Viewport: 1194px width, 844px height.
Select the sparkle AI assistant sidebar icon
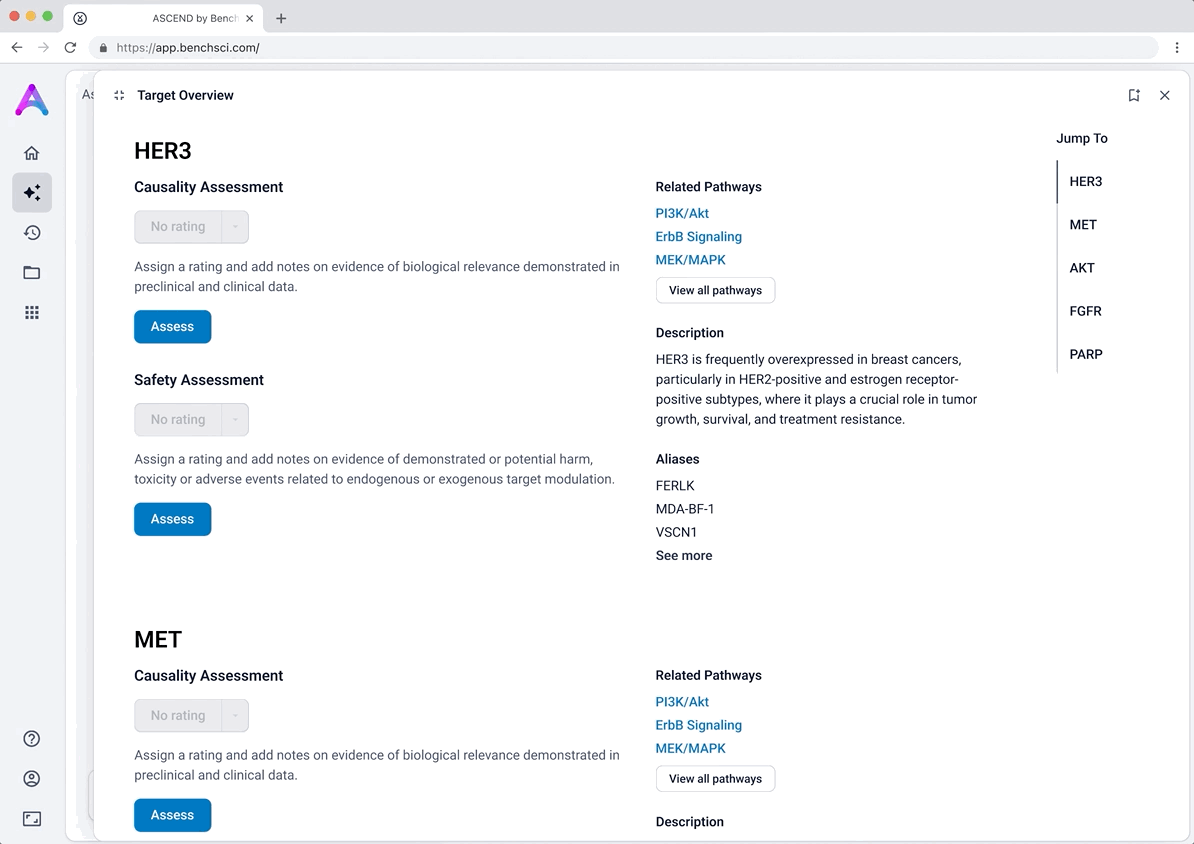tap(32, 193)
